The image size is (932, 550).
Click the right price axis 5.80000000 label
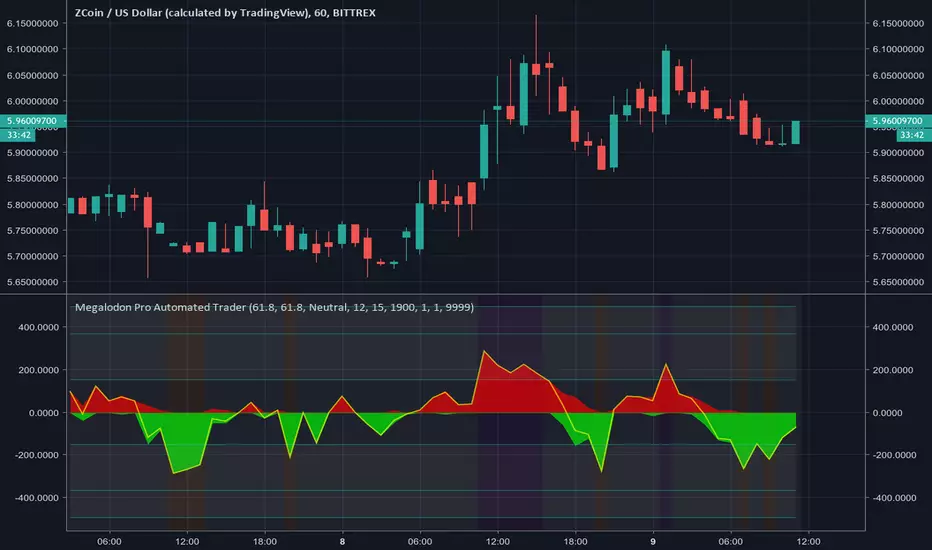(x=898, y=205)
